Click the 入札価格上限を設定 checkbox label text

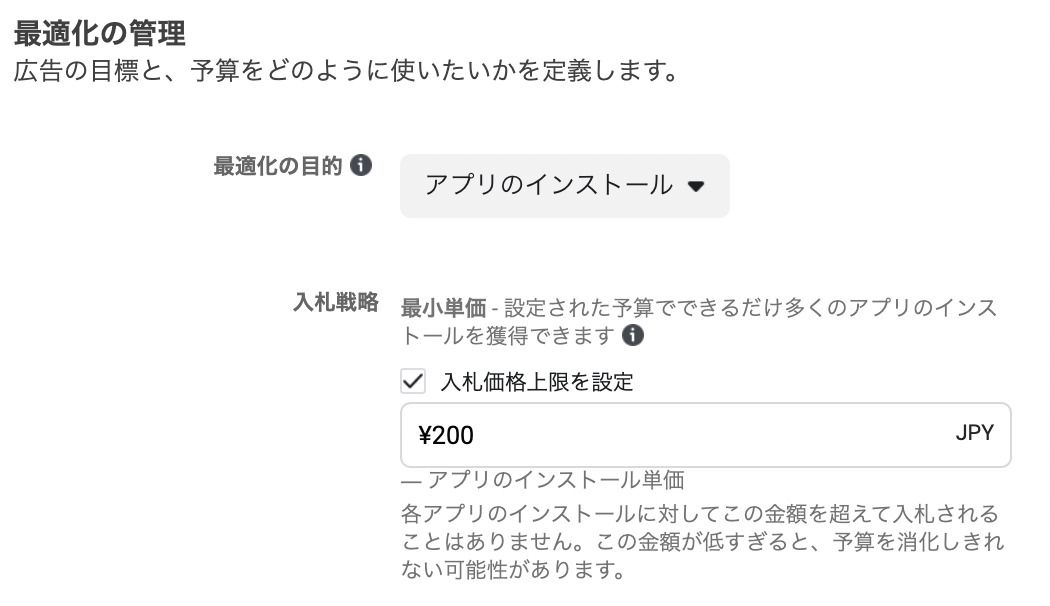tap(537, 382)
